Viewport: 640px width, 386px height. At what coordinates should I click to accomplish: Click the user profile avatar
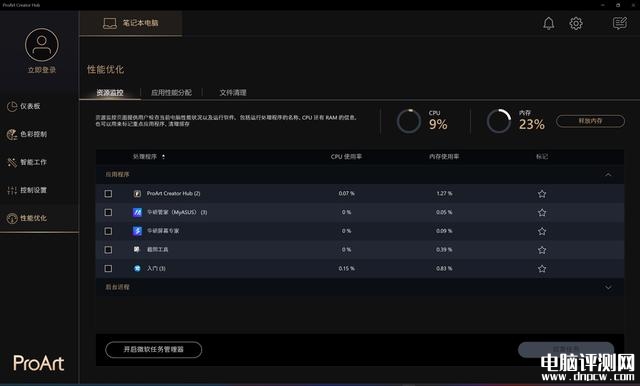42,45
